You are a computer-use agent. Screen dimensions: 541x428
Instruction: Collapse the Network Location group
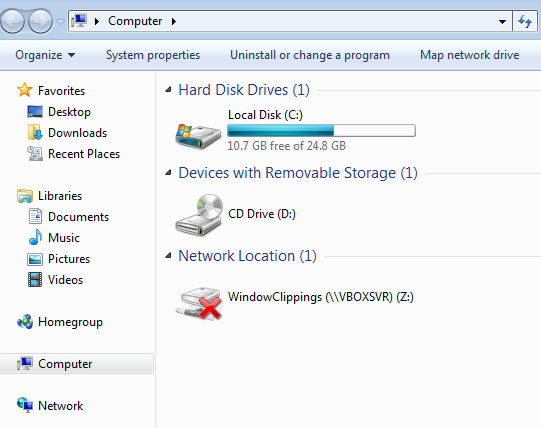pos(168,256)
